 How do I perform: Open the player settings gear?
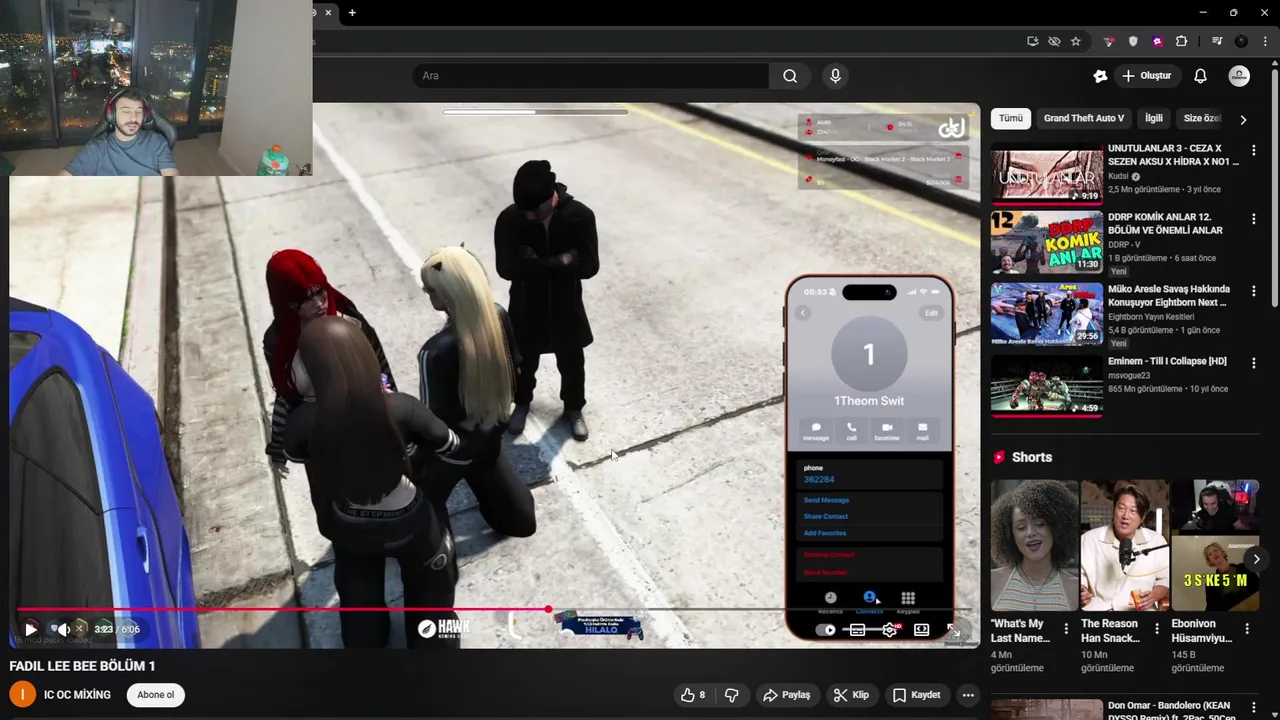889,630
